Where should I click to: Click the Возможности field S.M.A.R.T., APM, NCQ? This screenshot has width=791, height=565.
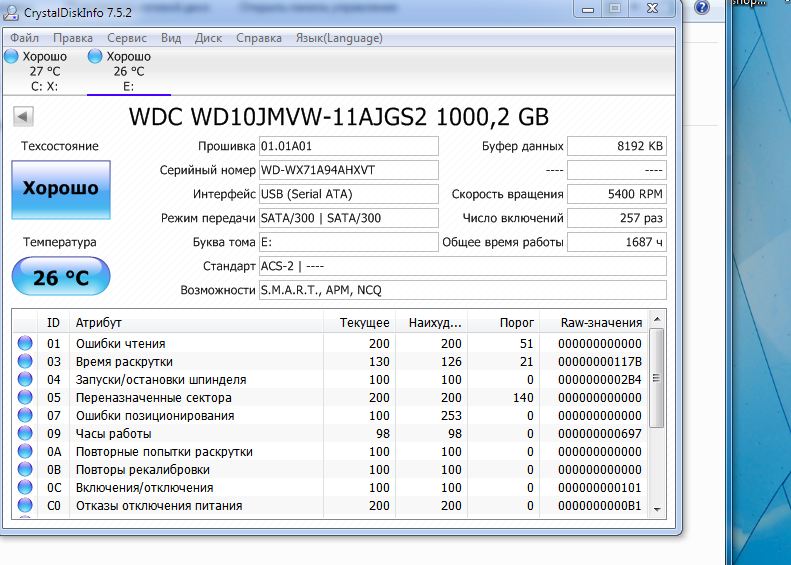click(463, 290)
